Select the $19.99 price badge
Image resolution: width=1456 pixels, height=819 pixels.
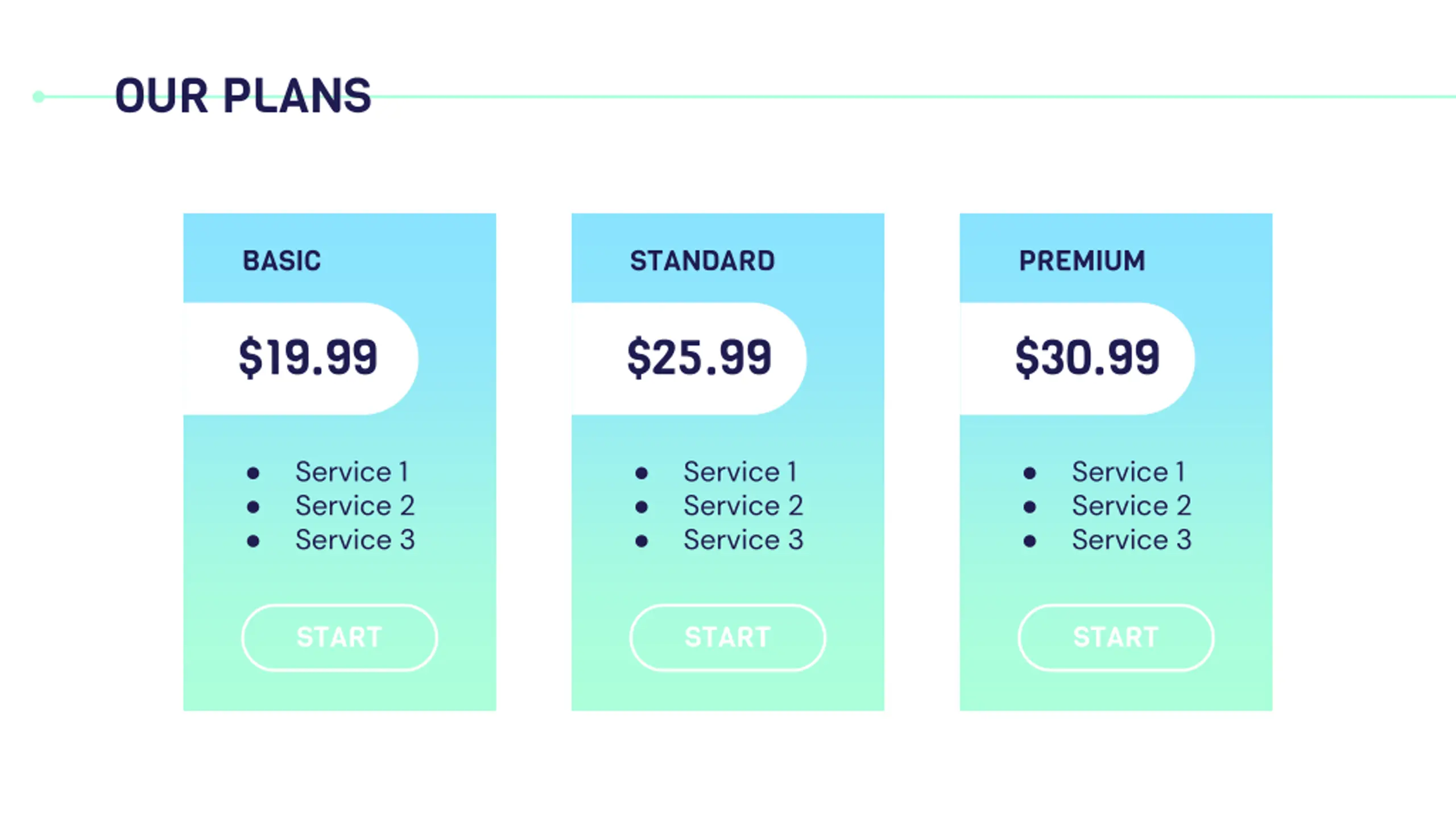pyautogui.click(x=301, y=359)
